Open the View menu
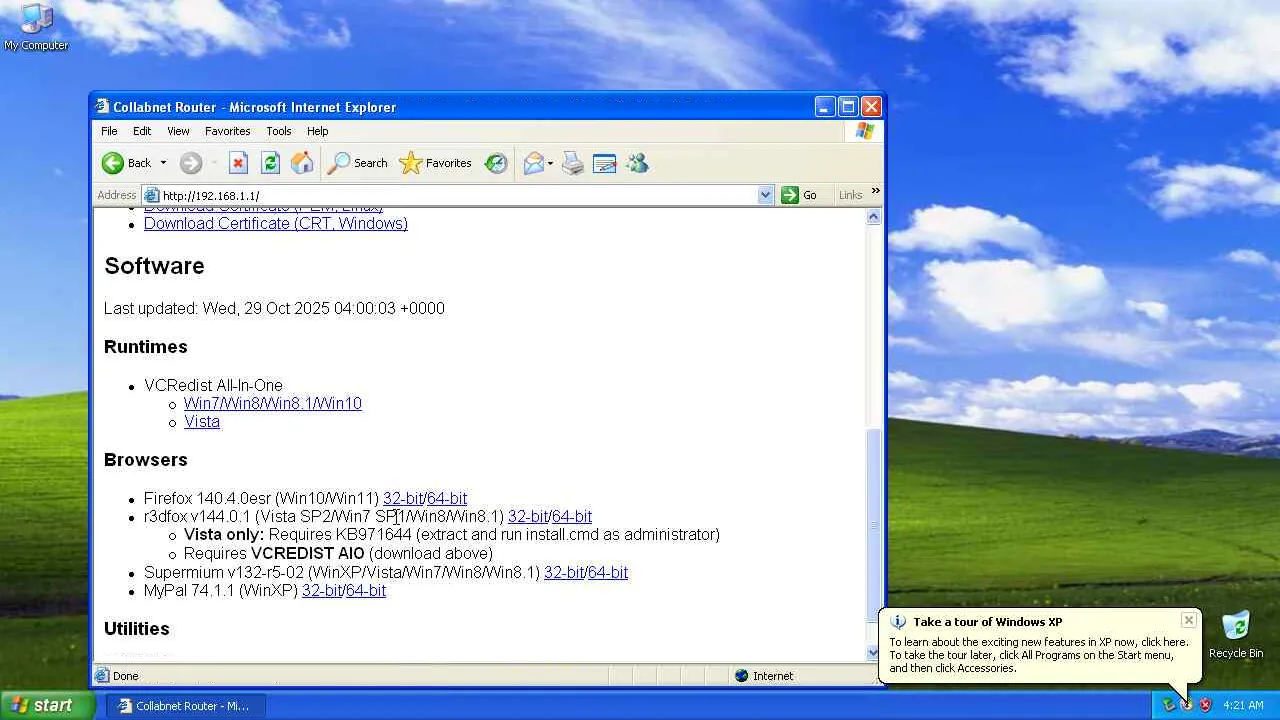This screenshot has height=720, width=1280. pyautogui.click(x=178, y=131)
